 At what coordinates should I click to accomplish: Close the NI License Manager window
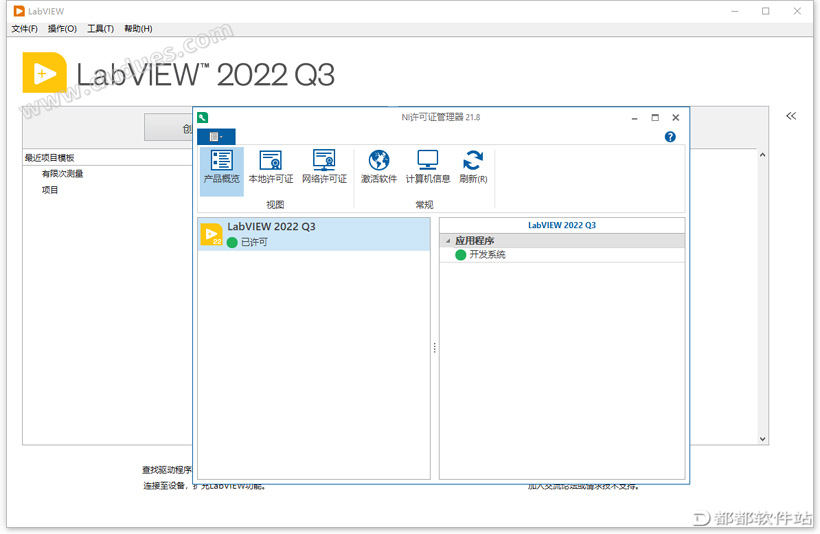coord(676,118)
